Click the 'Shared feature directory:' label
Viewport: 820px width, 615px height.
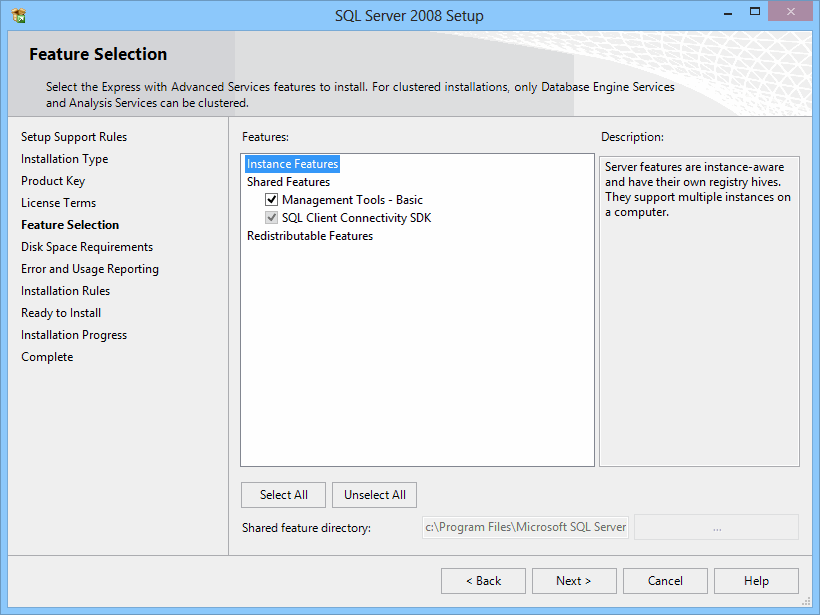tap(306, 528)
